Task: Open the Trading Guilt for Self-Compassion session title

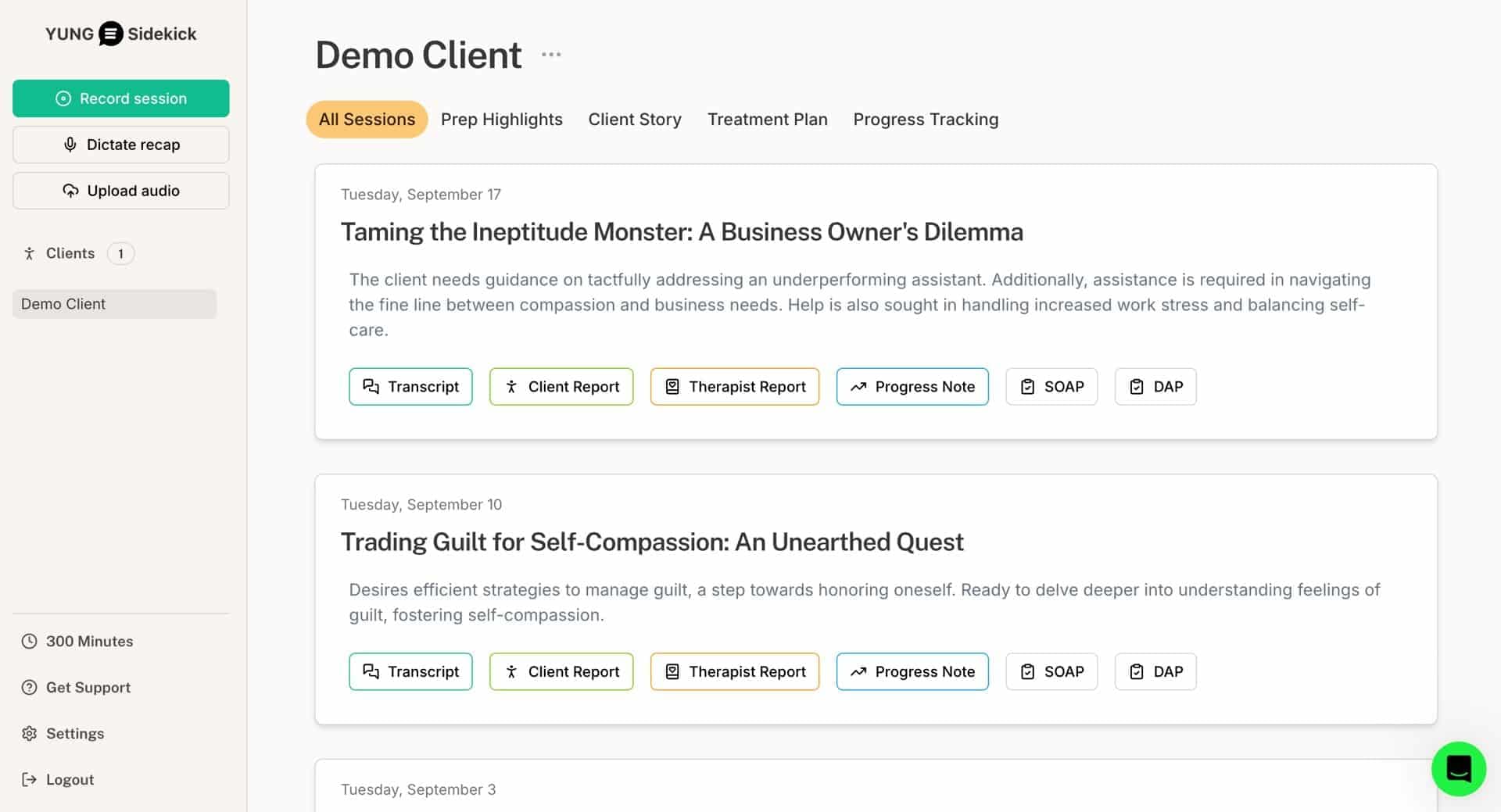Action: (x=652, y=542)
